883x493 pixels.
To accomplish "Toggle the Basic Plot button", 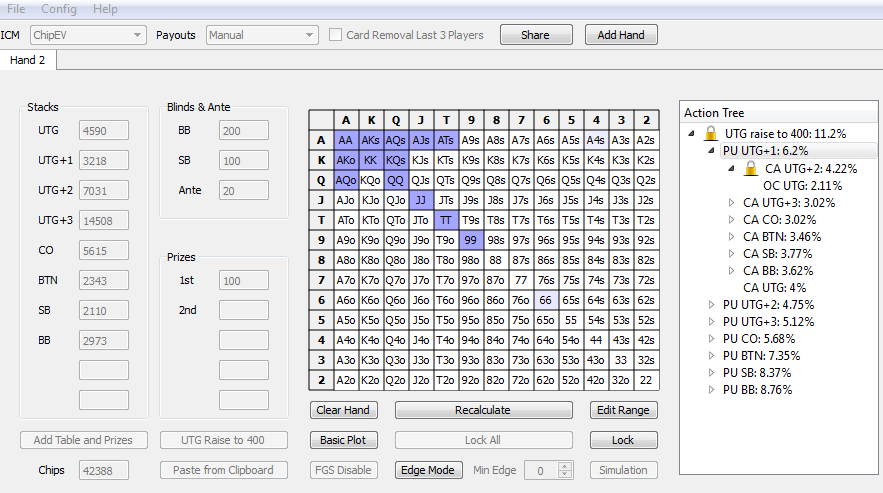I will click(343, 440).
